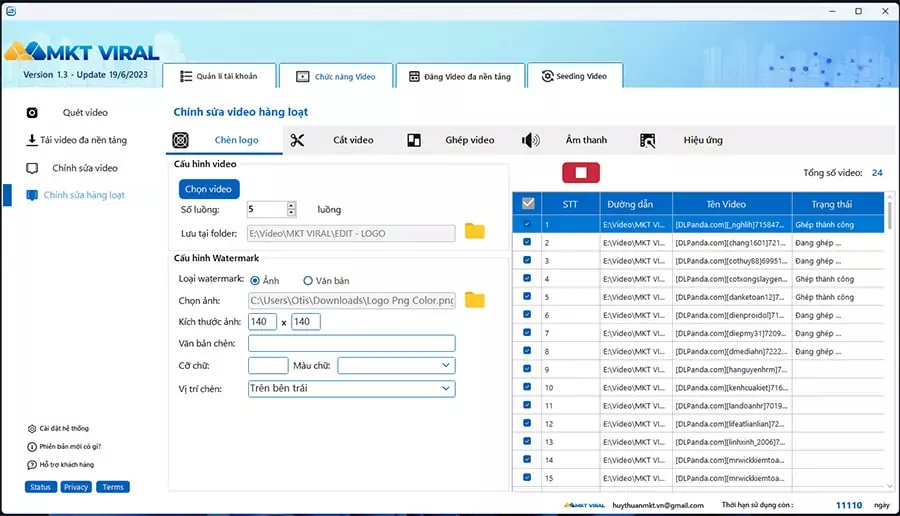The height and width of the screenshot is (516, 900).
Task: Uncheck the checkbox for row 10
Action: 527,387
